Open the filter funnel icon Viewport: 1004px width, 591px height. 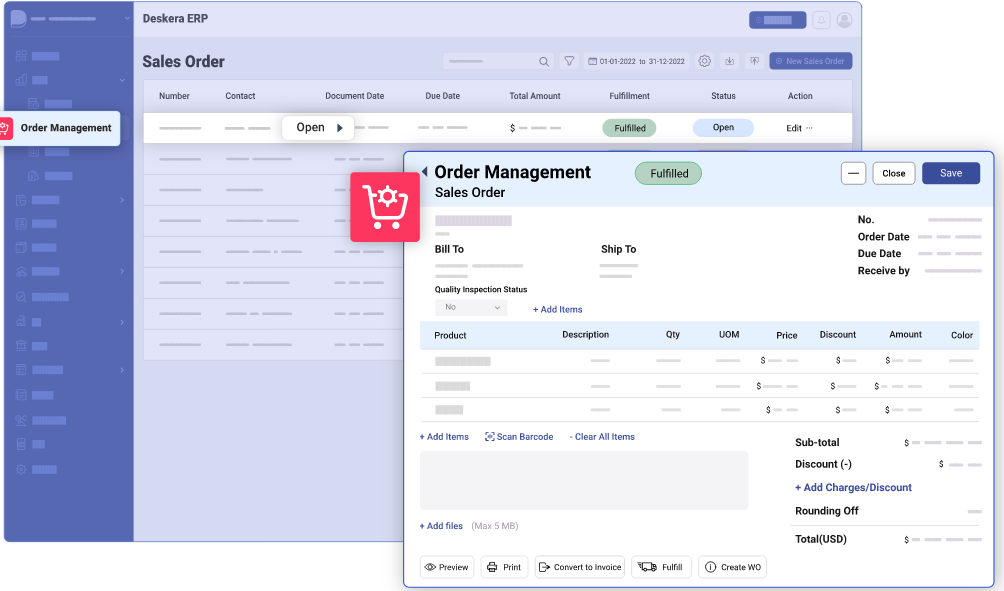[x=569, y=61]
